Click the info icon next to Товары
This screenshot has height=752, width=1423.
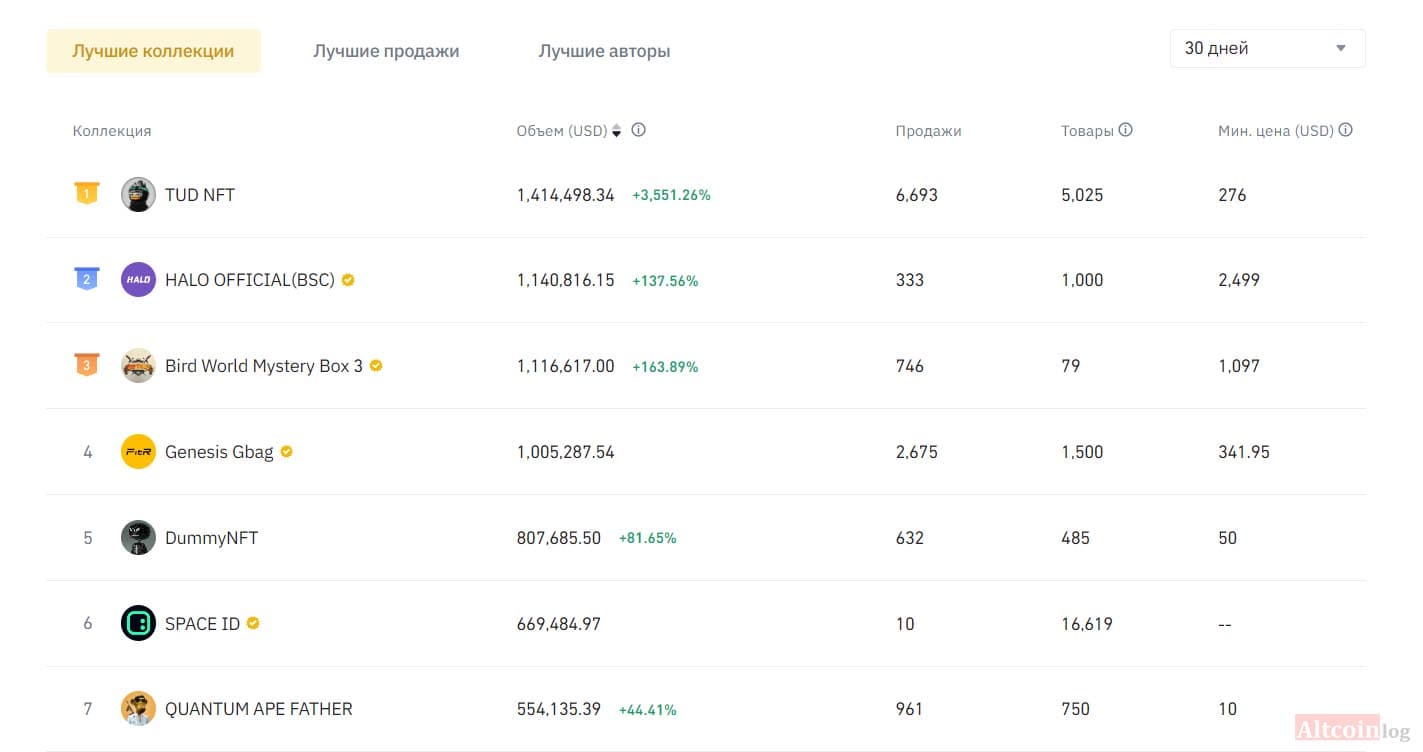pyautogui.click(x=1125, y=130)
